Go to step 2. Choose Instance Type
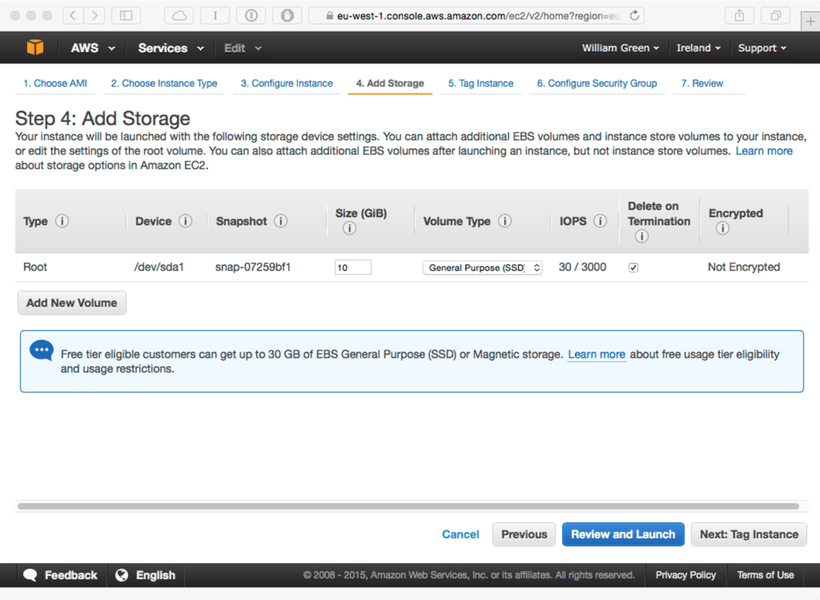The width and height of the screenshot is (820, 600). [164, 83]
